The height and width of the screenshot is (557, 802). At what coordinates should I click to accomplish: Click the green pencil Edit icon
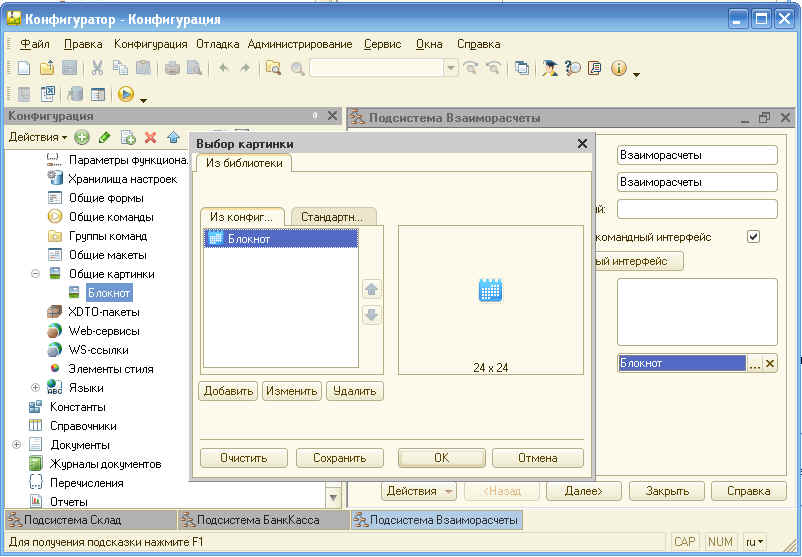tap(104, 137)
